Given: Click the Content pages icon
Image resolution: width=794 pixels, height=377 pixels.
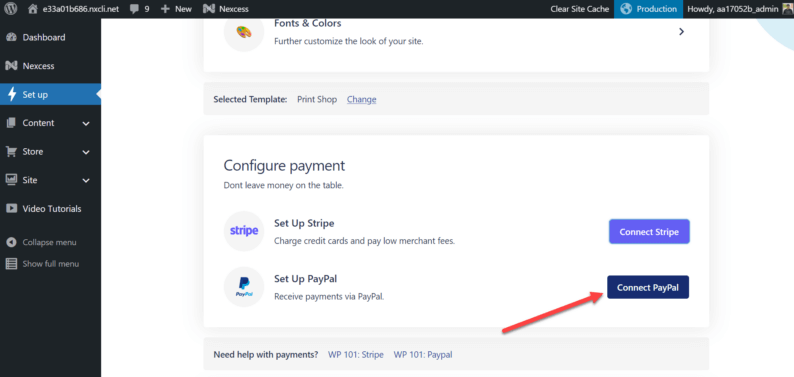Looking at the screenshot, I should pos(11,123).
